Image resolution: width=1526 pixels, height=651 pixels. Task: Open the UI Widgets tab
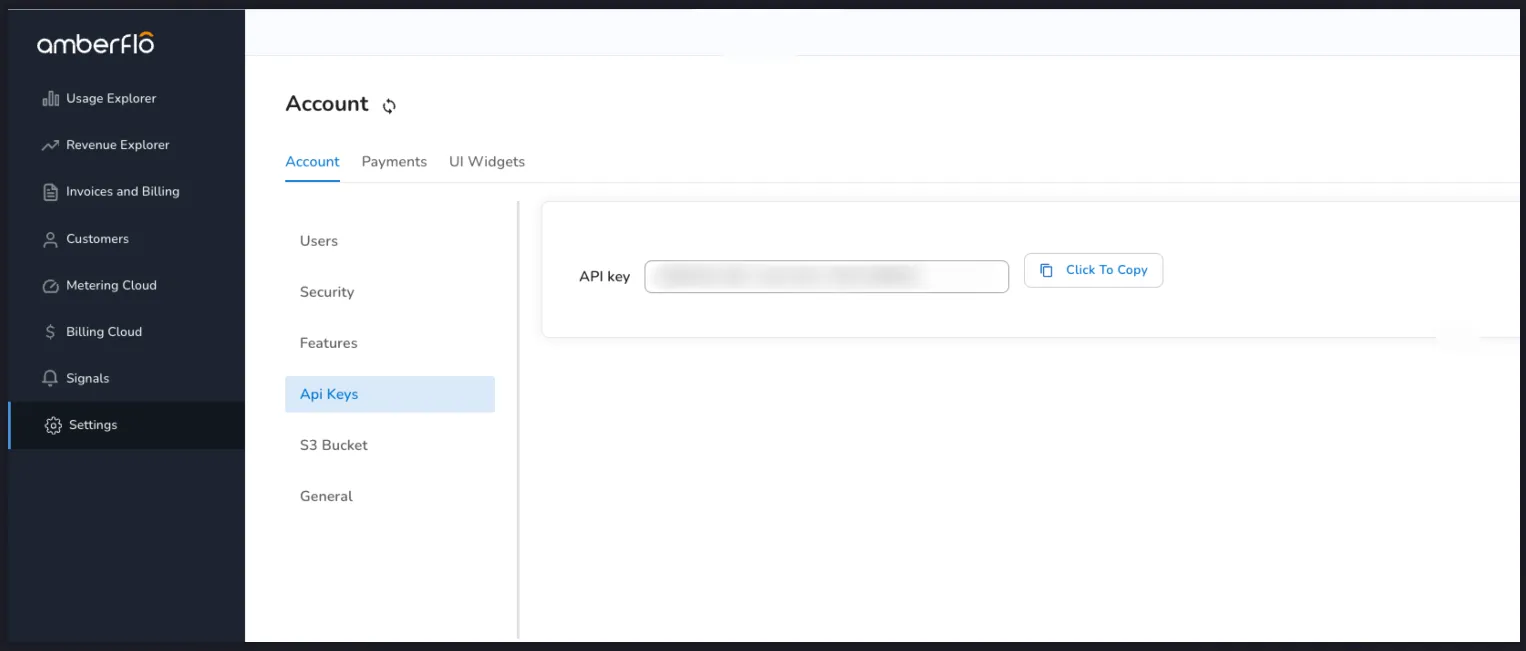coord(487,162)
